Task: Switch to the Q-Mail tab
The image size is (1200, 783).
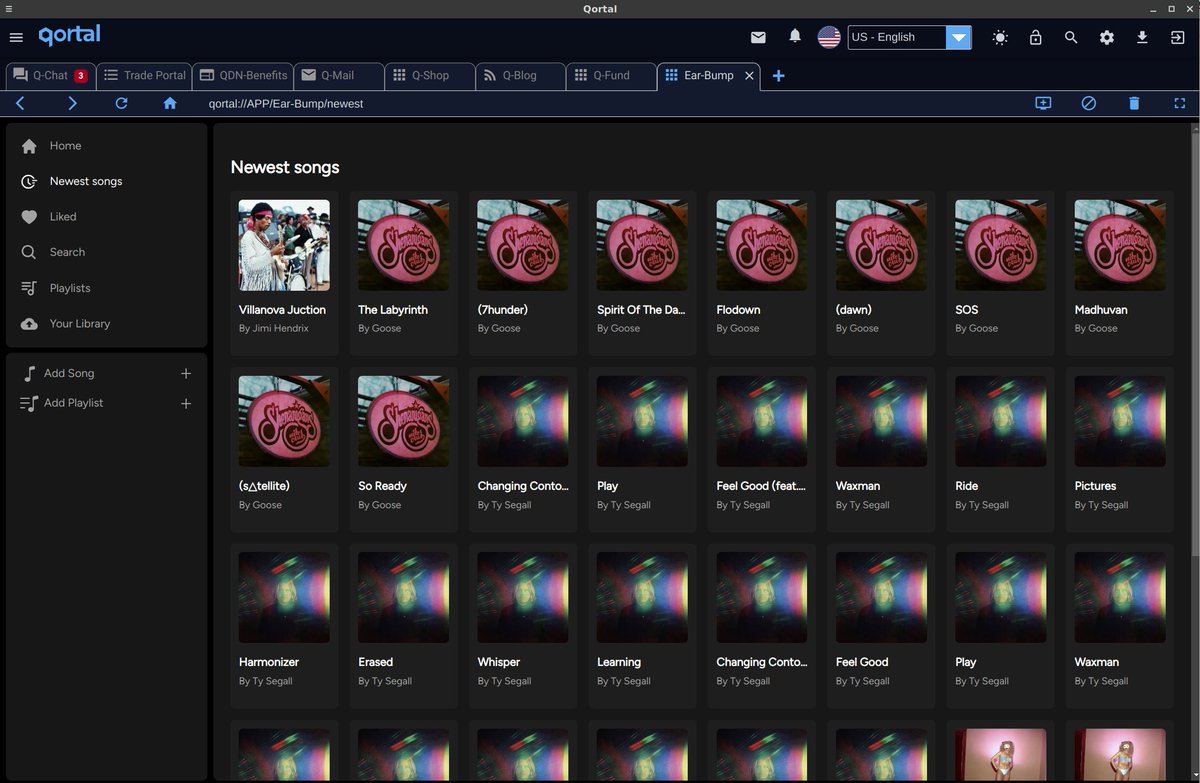Action: coord(339,75)
